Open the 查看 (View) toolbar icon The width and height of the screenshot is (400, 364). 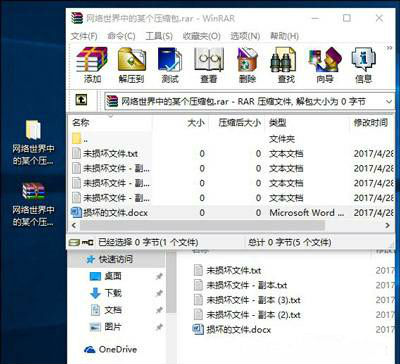pos(209,65)
